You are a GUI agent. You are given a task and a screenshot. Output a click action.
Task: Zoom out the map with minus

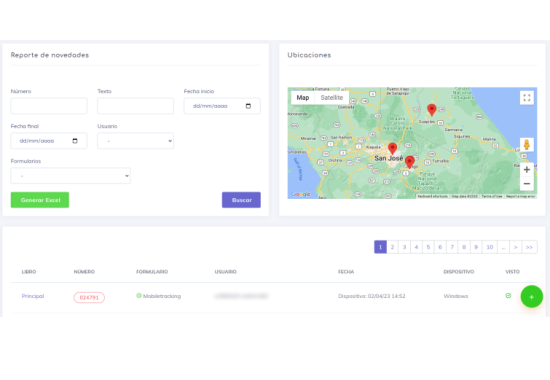pyautogui.click(x=526, y=184)
